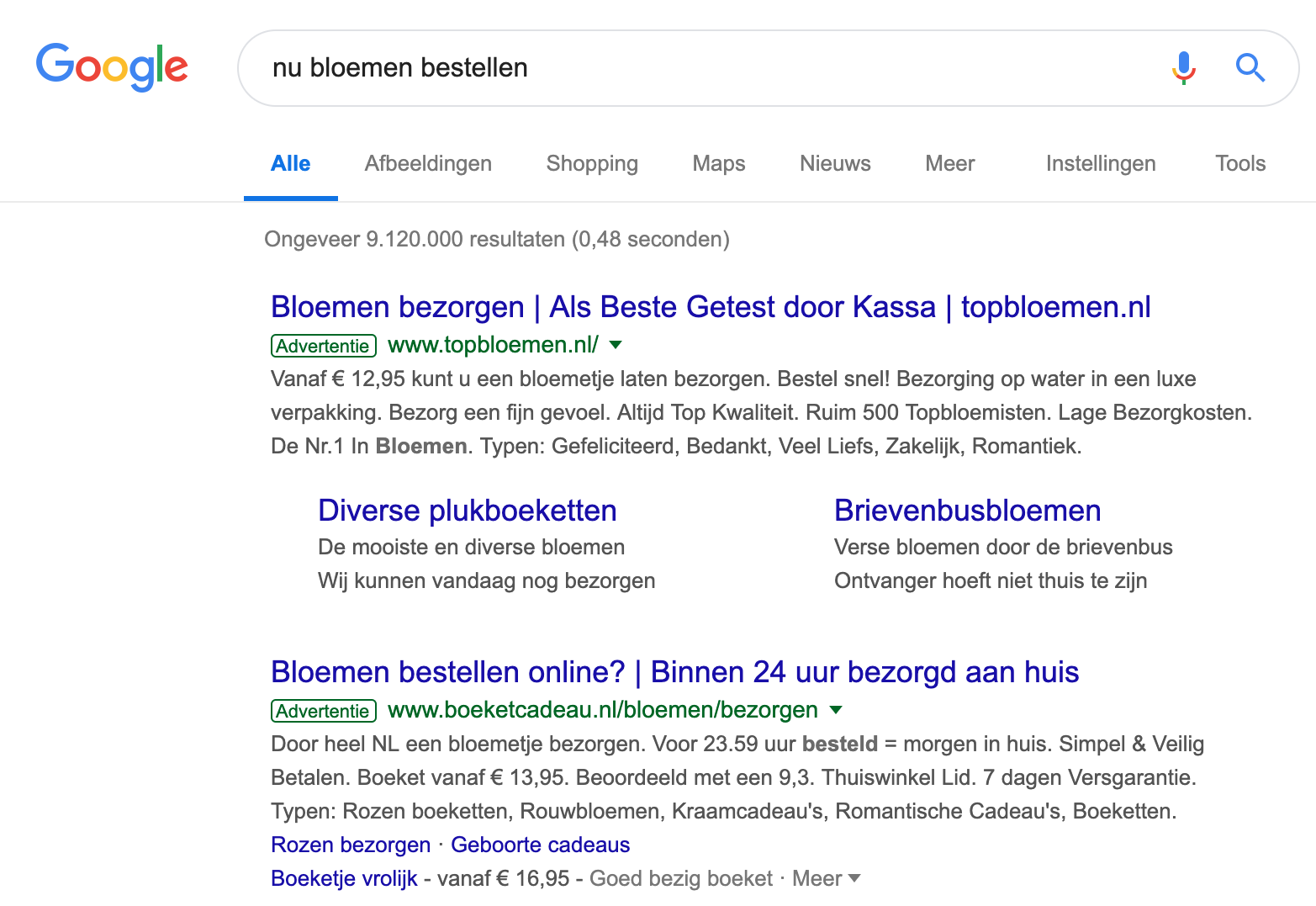Image resolution: width=1316 pixels, height=906 pixels.
Task: Start voice search with the microphone icon
Action: click(x=1183, y=67)
